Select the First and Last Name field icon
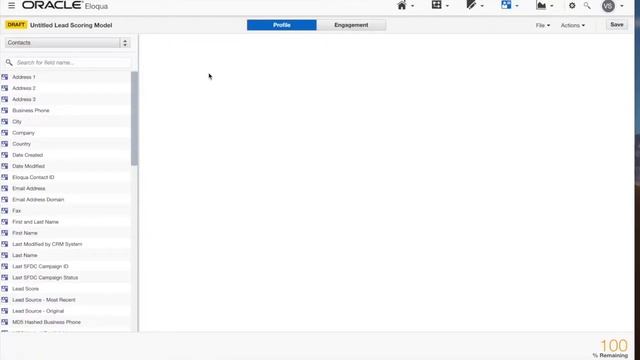Viewport: 640px width, 360px height. click(x=5, y=222)
